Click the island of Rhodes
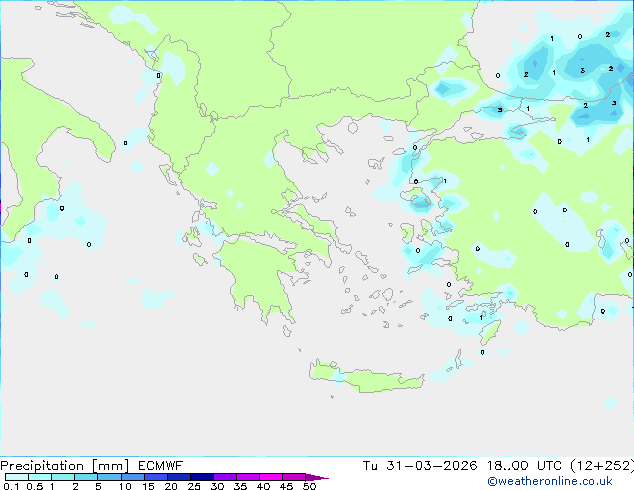The height and width of the screenshot is (490, 634). pos(490,332)
